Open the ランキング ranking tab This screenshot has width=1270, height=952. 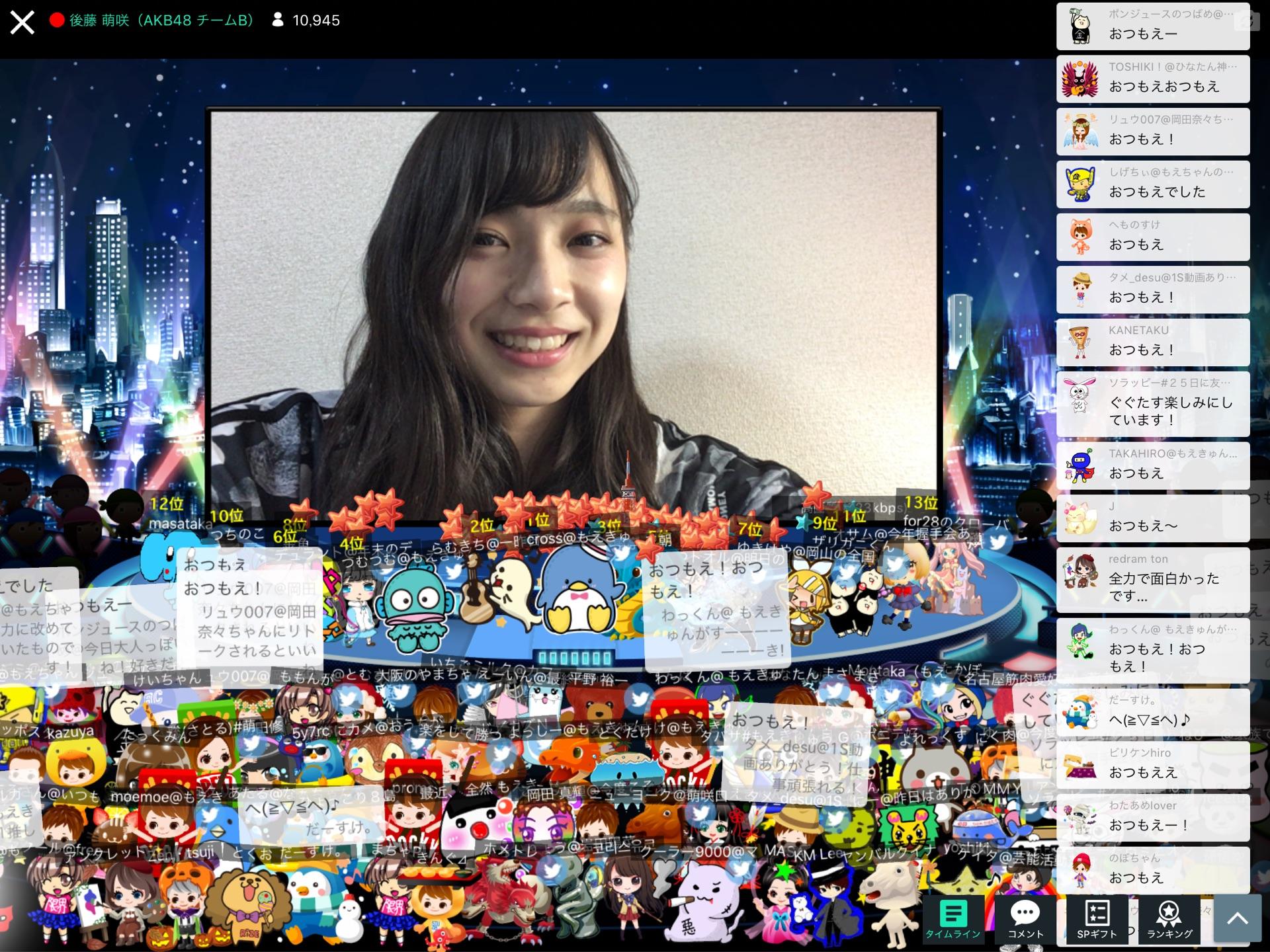click(x=1169, y=919)
